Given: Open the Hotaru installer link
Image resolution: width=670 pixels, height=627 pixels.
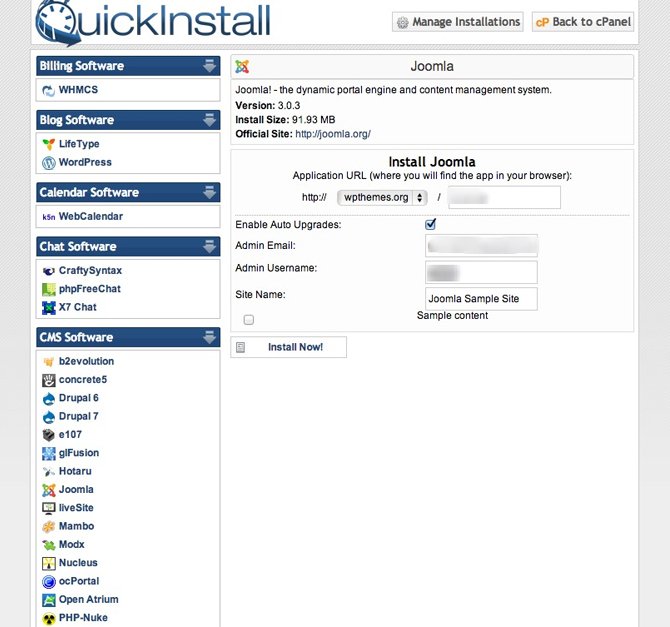Looking at the screenshot, I should point(75,471).
